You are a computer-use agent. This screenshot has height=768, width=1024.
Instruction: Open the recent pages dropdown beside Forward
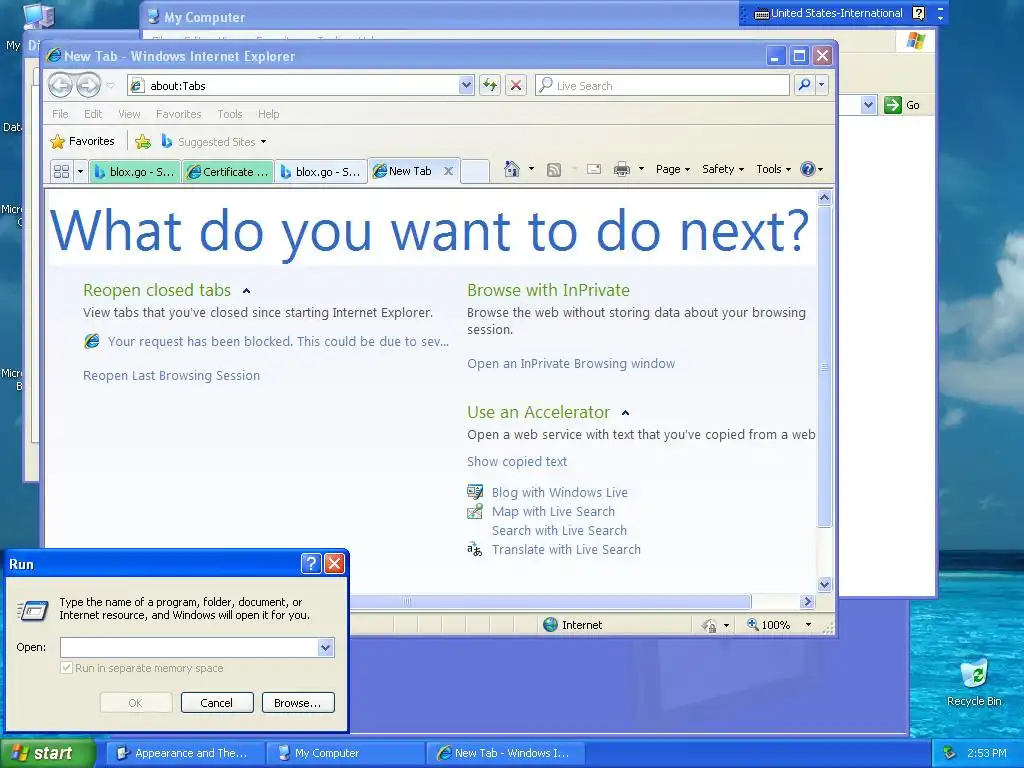pyautogui.click(x=110, y=86)
